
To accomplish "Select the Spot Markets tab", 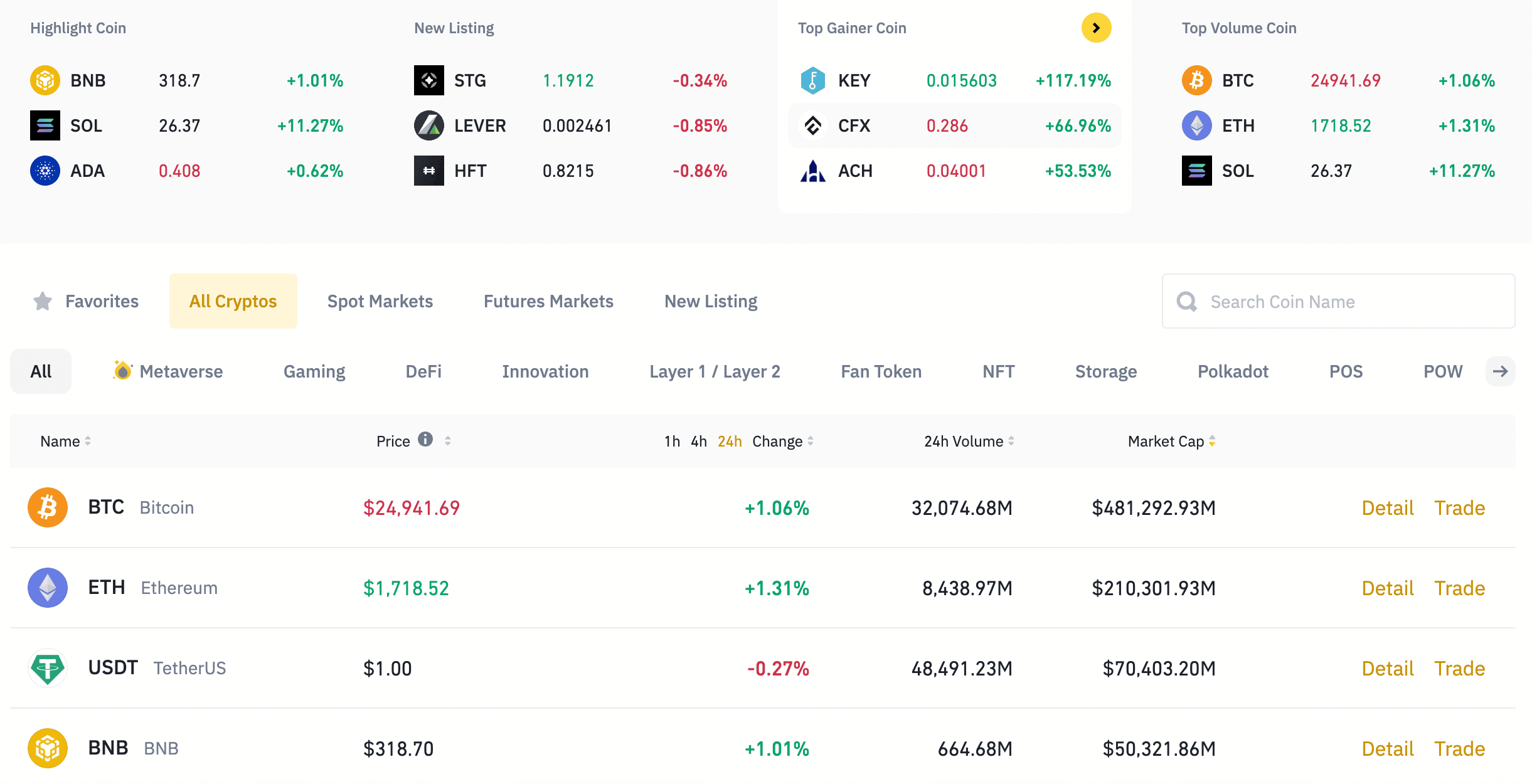I will pyautogui.click(x=380, y=301).
